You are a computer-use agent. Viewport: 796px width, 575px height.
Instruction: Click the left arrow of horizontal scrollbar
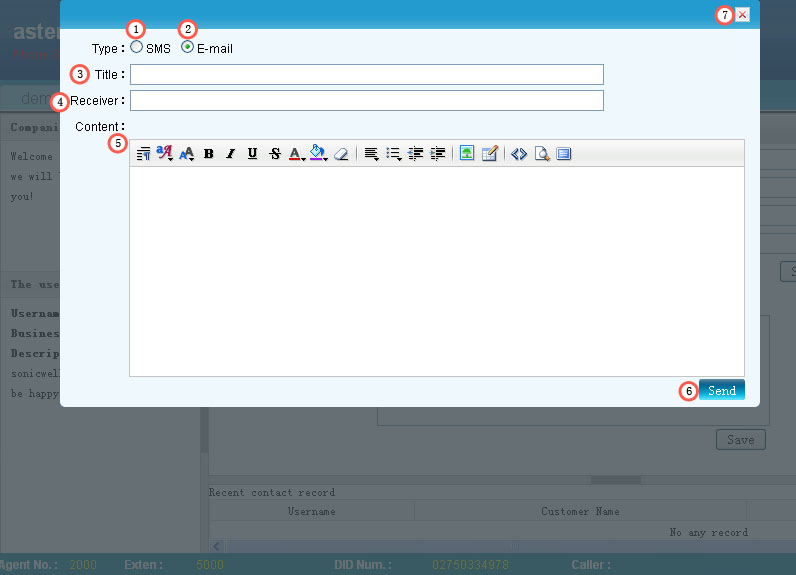(x=216, y=546)
